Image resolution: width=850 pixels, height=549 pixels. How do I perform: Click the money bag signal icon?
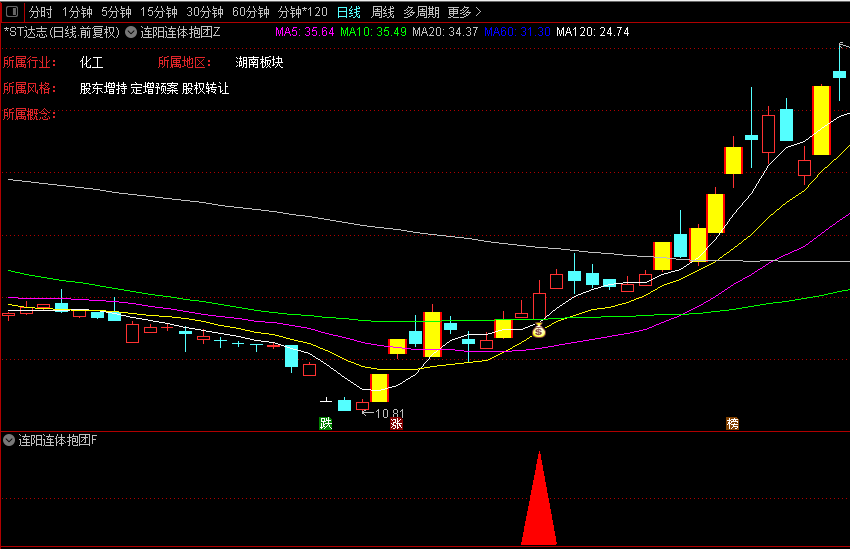coord(538,330)
